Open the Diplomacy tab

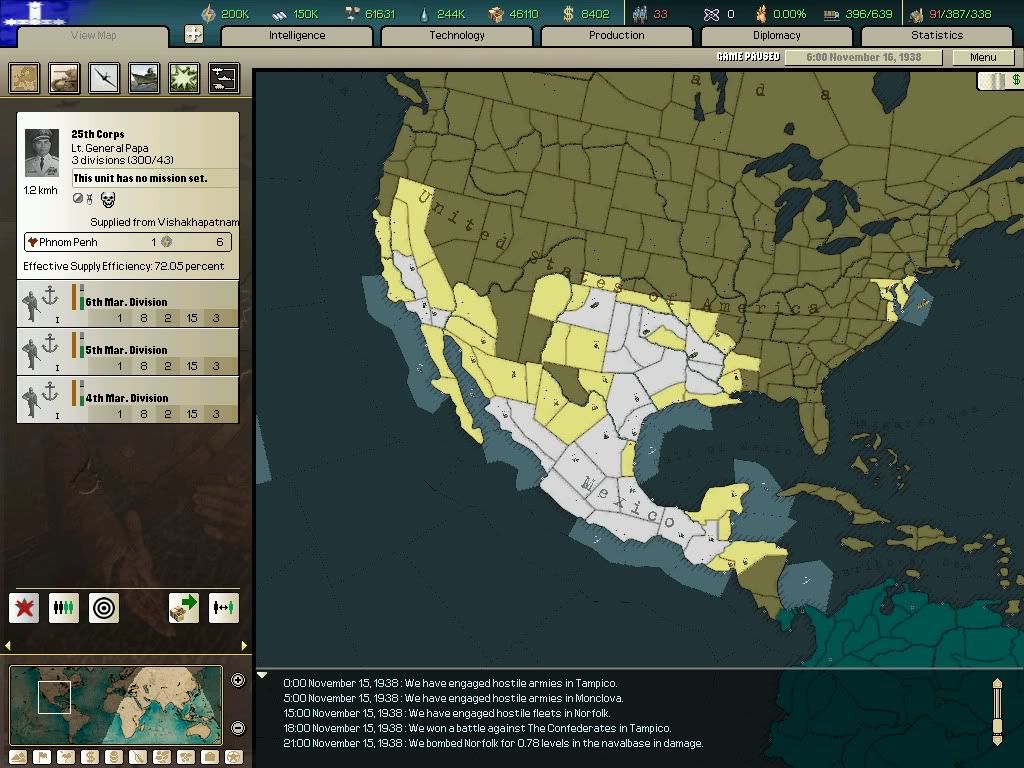(776, 35)
